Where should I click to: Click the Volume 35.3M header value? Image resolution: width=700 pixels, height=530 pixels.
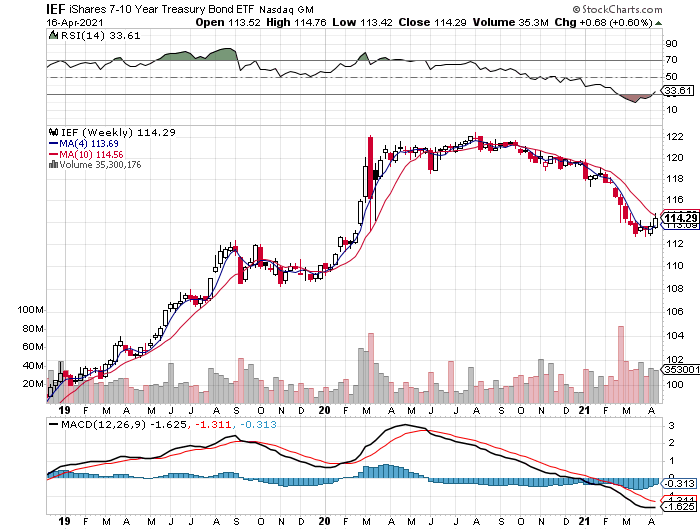tap(510, 22)
